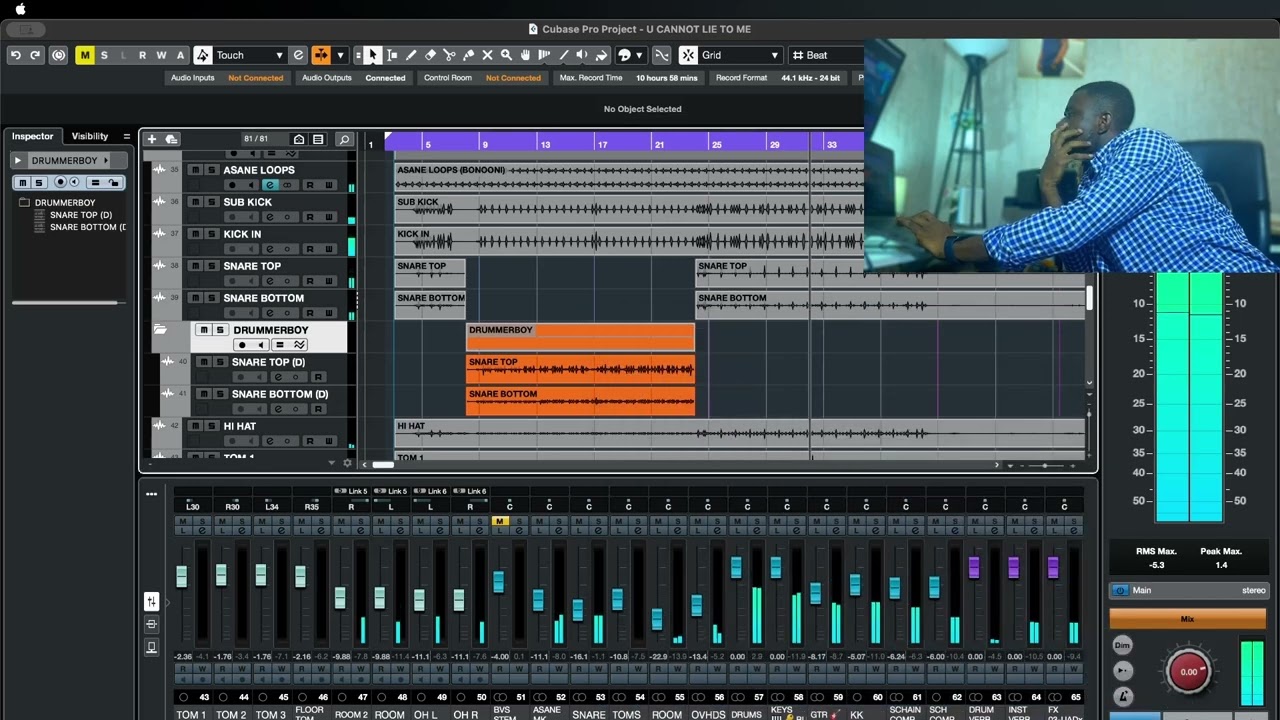
Task: Select SNARE TOP (D) in Inspector list
Action: click(80, 215)
